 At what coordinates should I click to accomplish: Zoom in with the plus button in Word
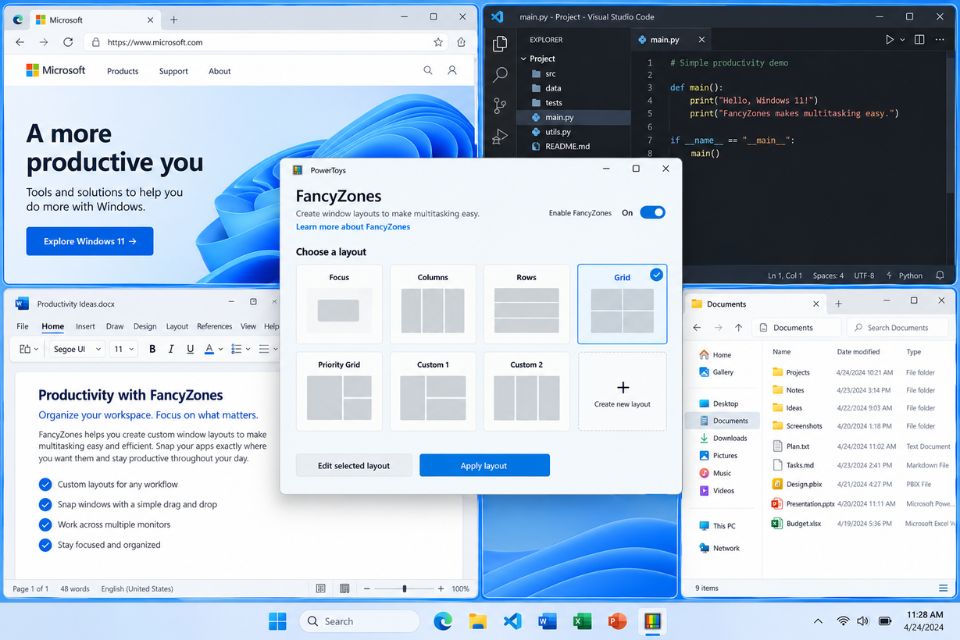point(440,589)
